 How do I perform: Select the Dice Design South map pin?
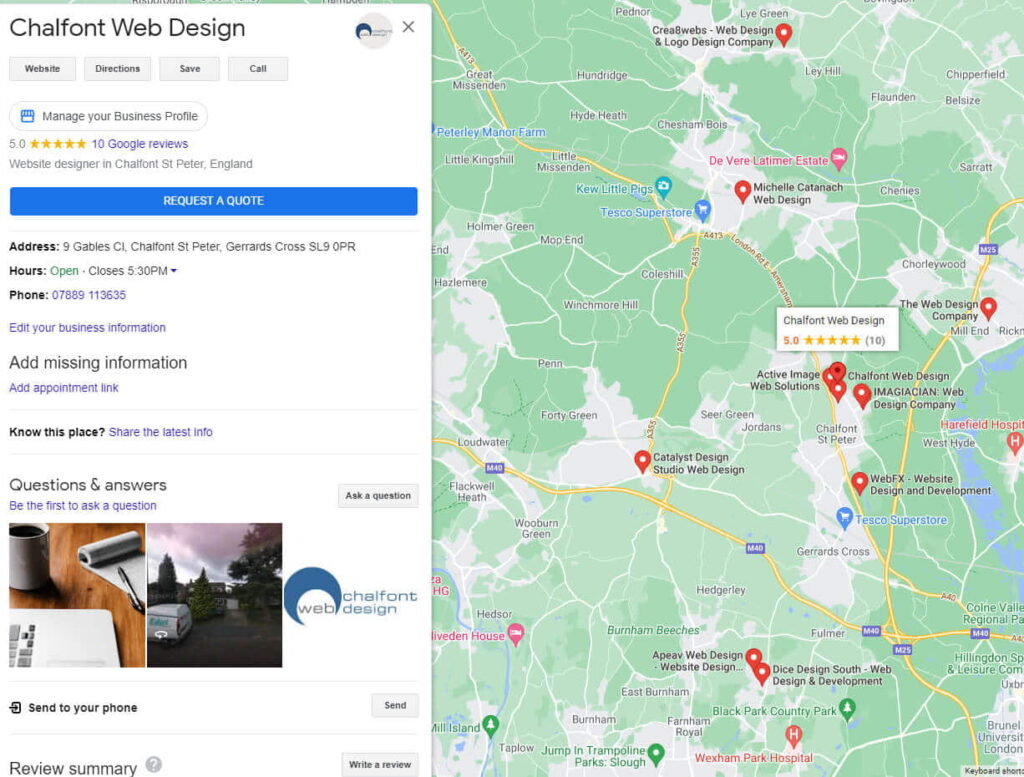(x=762, y=673)
